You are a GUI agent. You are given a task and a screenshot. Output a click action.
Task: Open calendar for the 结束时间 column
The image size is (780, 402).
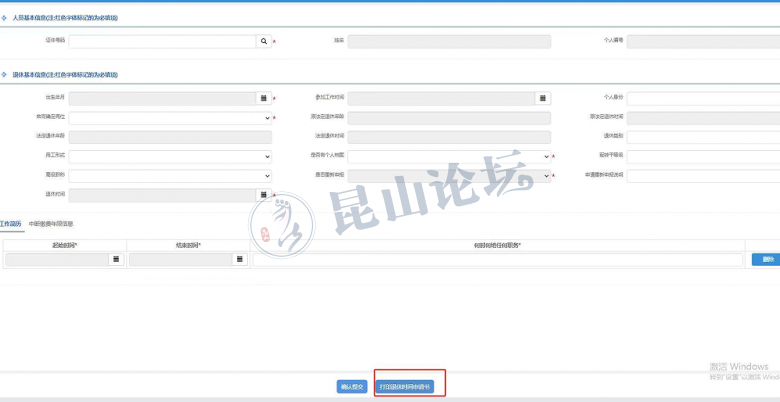240,259
